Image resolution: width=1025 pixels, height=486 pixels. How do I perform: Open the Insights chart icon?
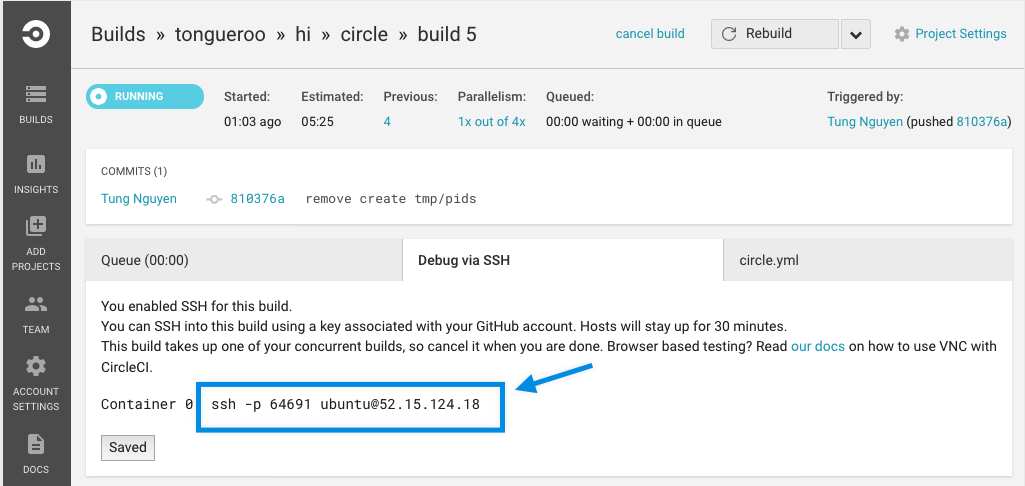point(35,164)
